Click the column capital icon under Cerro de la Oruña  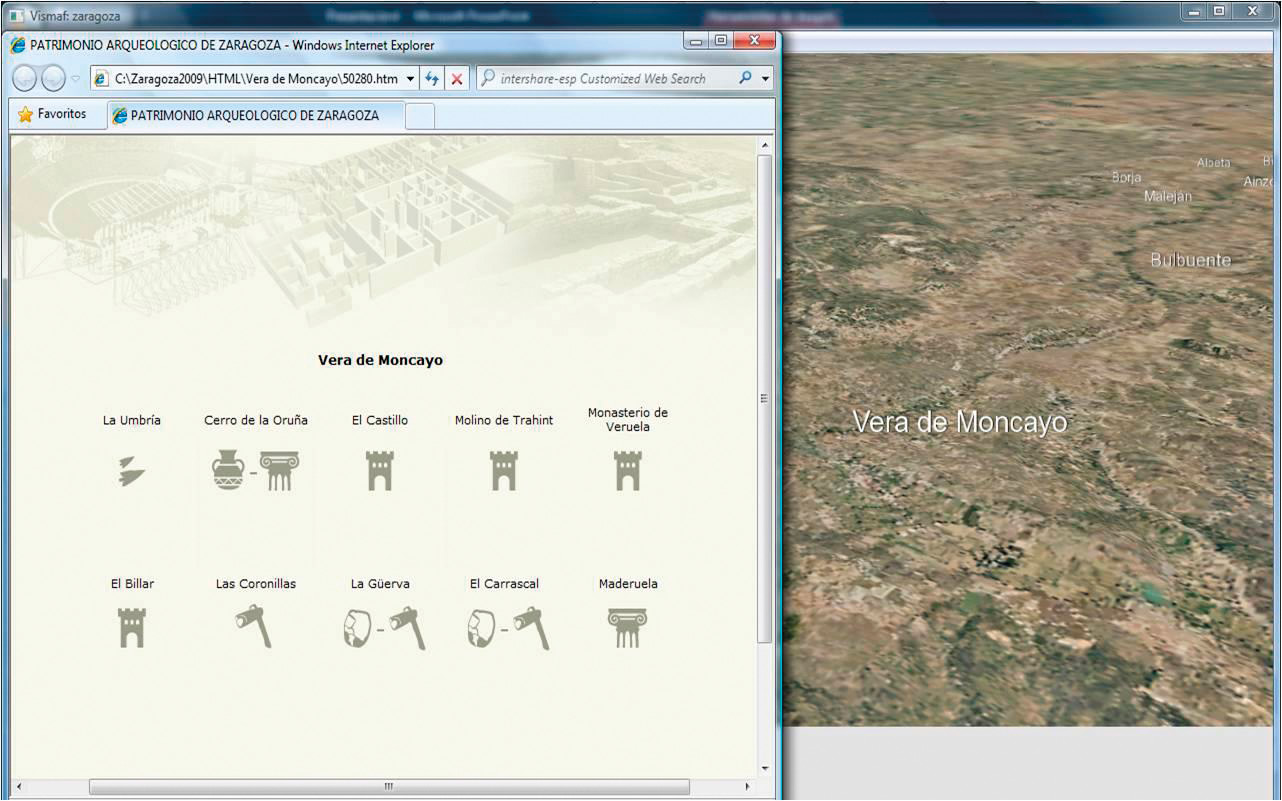pos(280,470)
